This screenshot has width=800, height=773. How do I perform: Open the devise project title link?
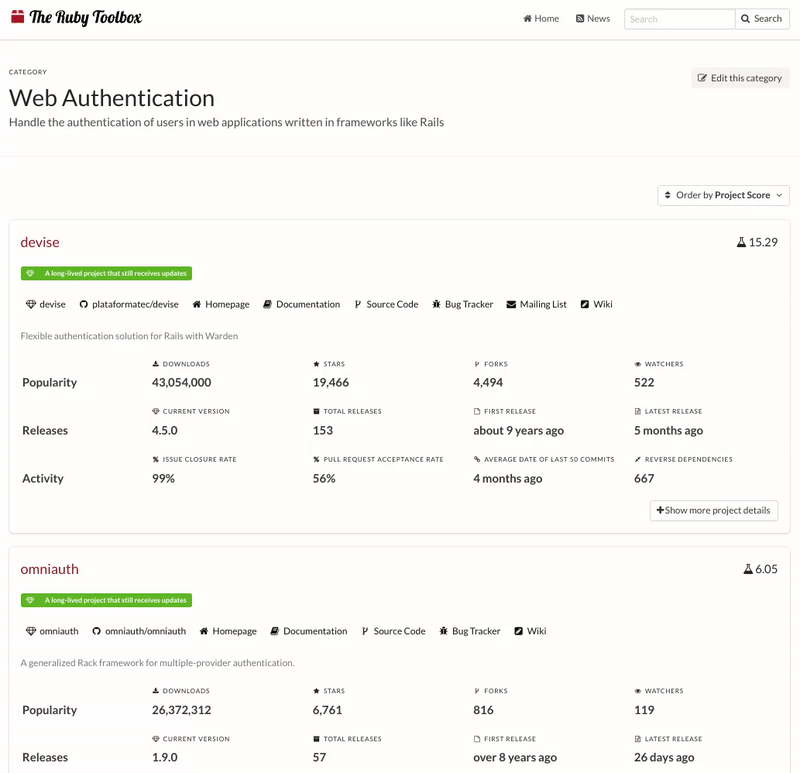pos(40,242)
